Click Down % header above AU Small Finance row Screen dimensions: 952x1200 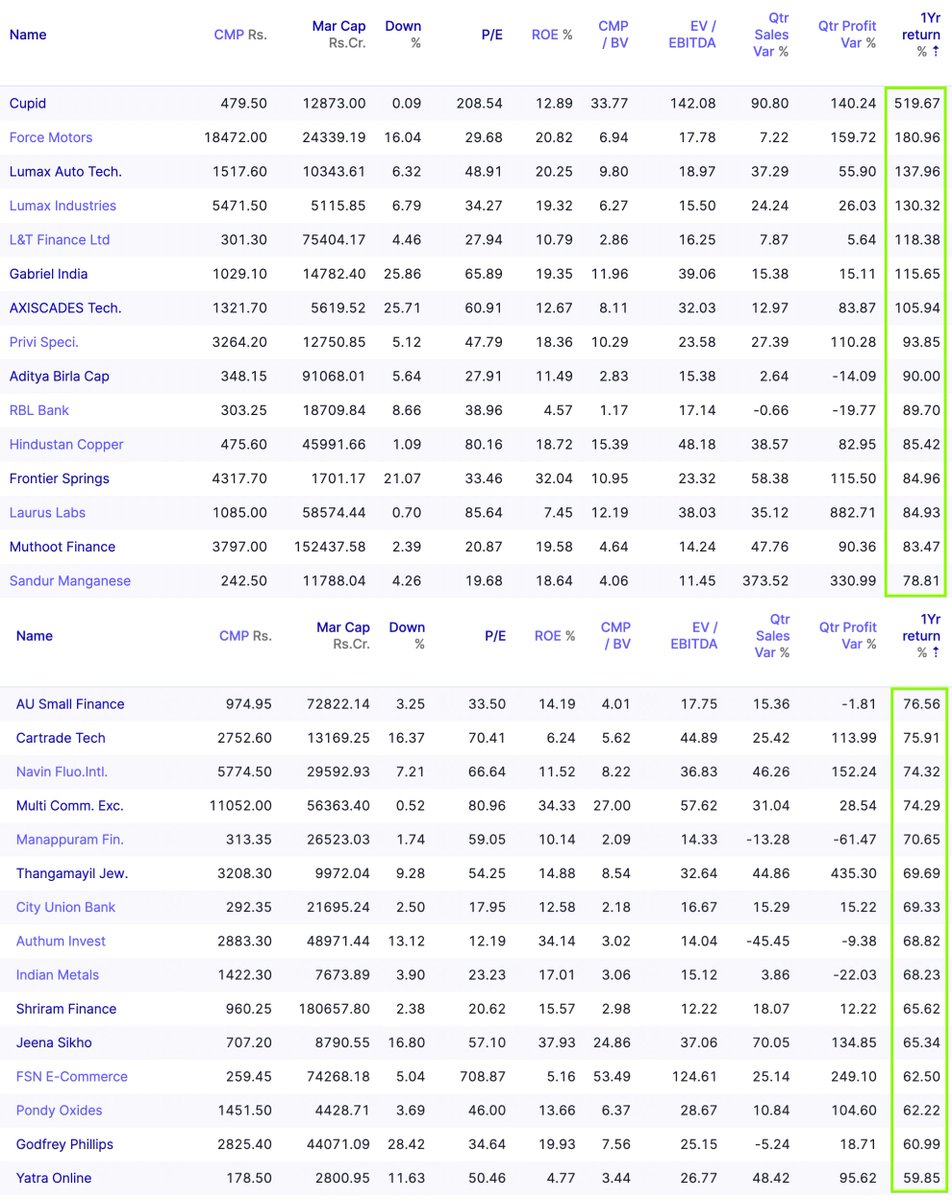coord(407,636)
